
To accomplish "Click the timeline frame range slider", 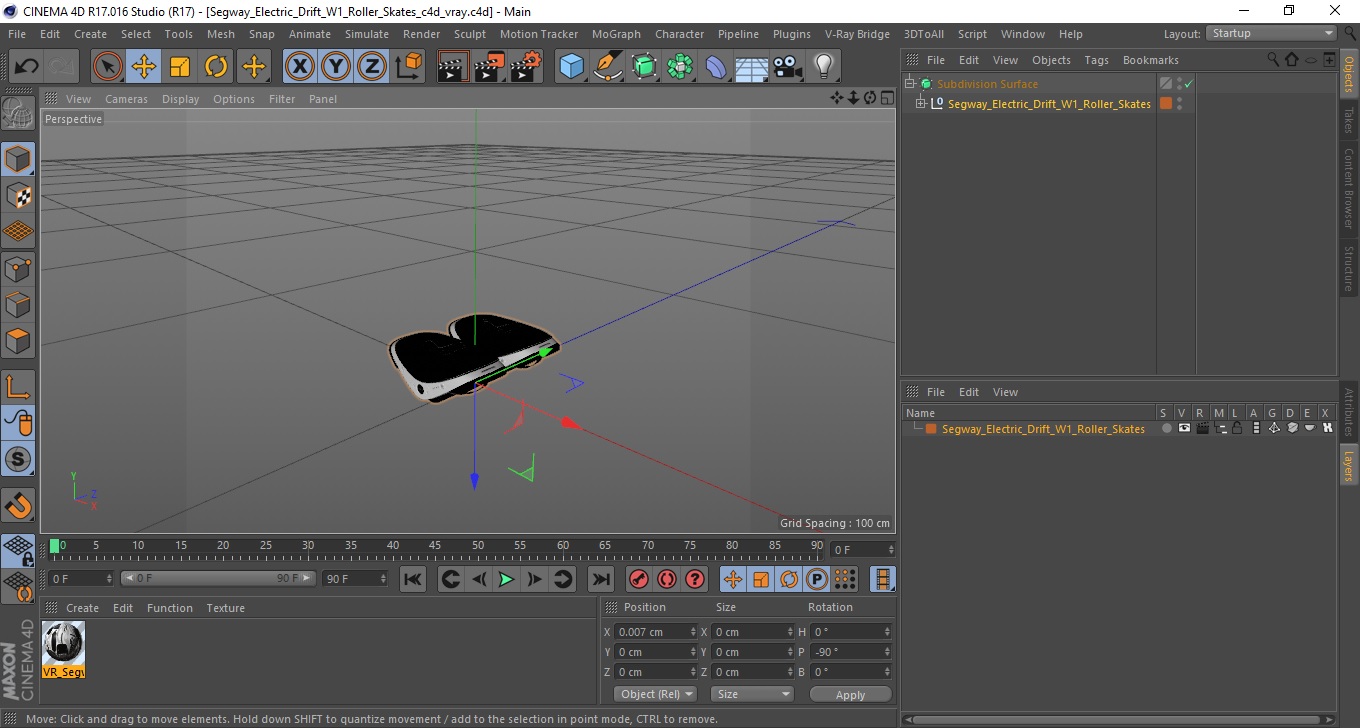I will click(219, 578).
